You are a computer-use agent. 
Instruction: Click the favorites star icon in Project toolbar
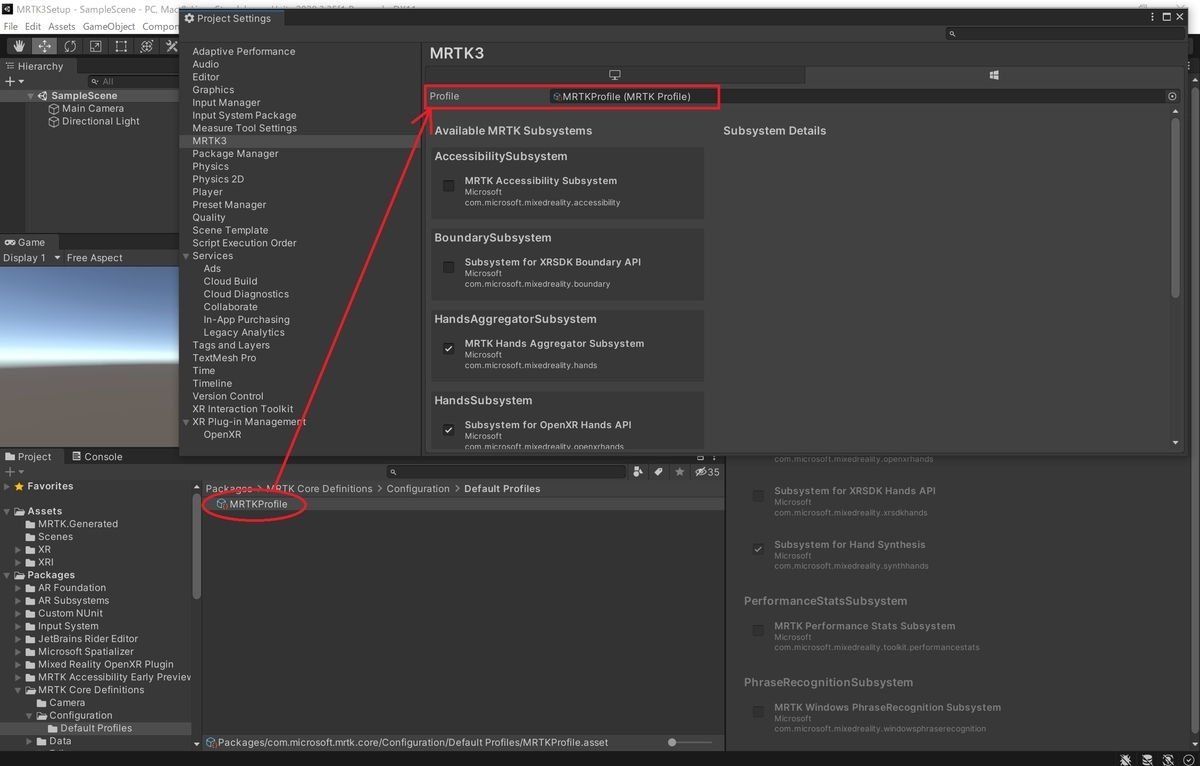tap(680, 472)
